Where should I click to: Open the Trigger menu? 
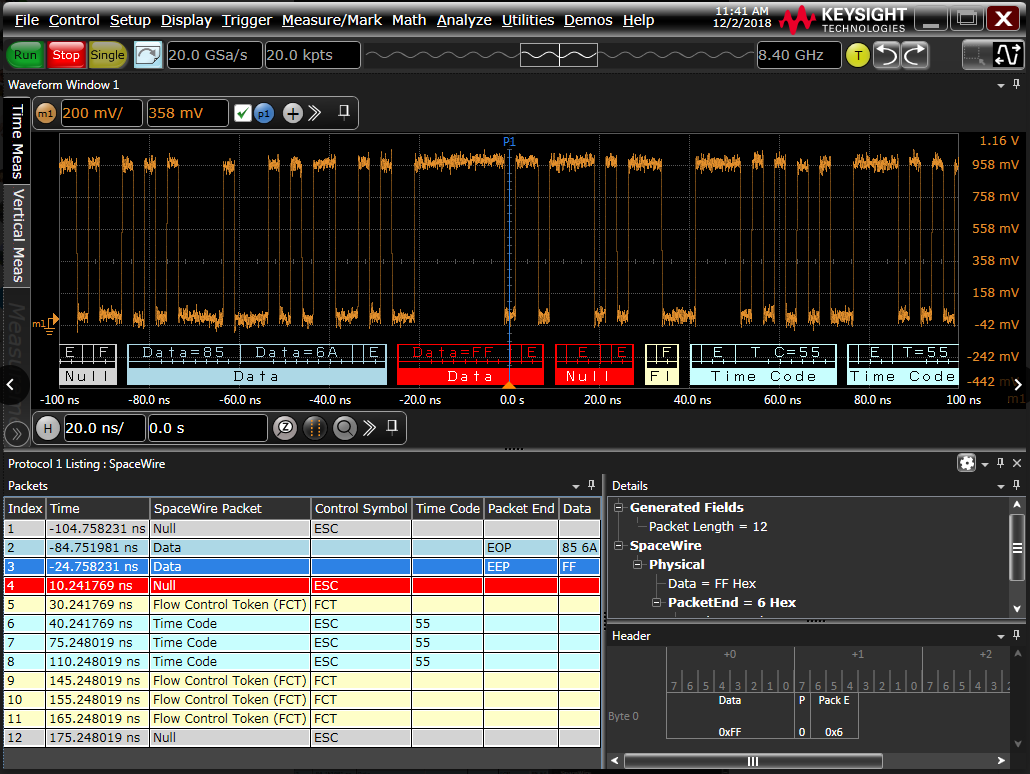click(x=246, y=20)
